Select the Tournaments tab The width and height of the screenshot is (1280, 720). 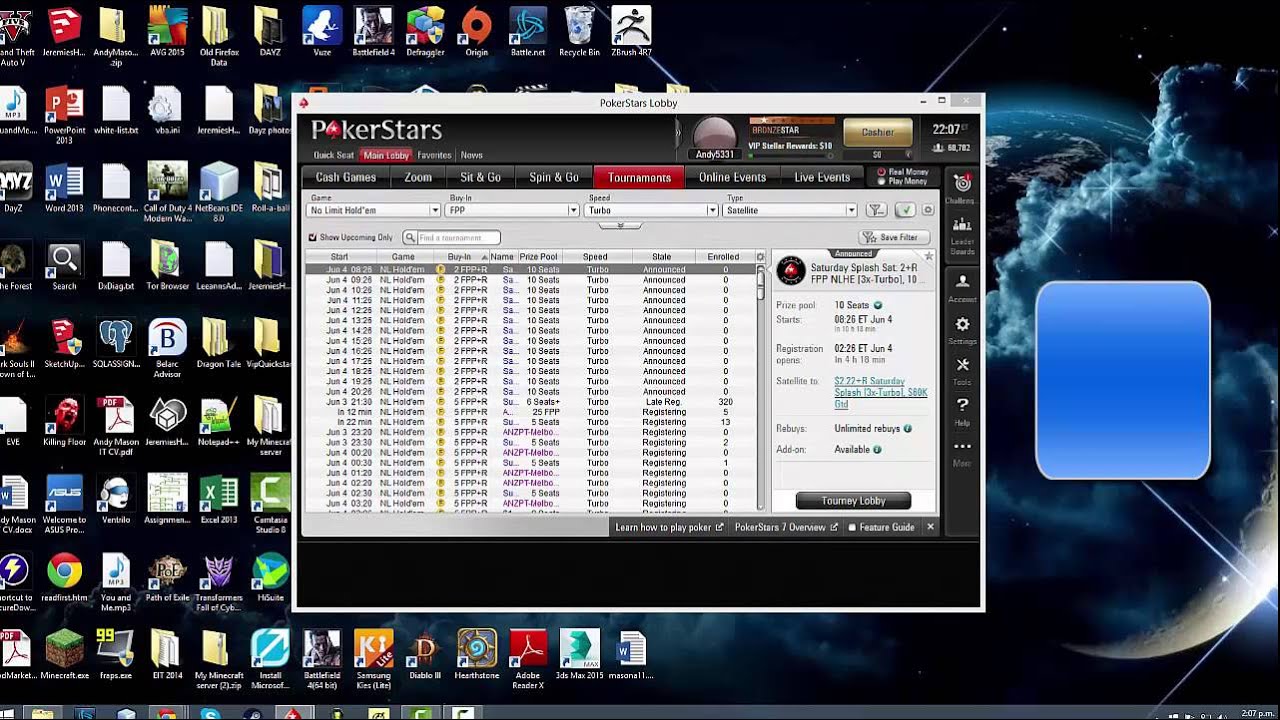pyautogui.click(x=639, y=177)
